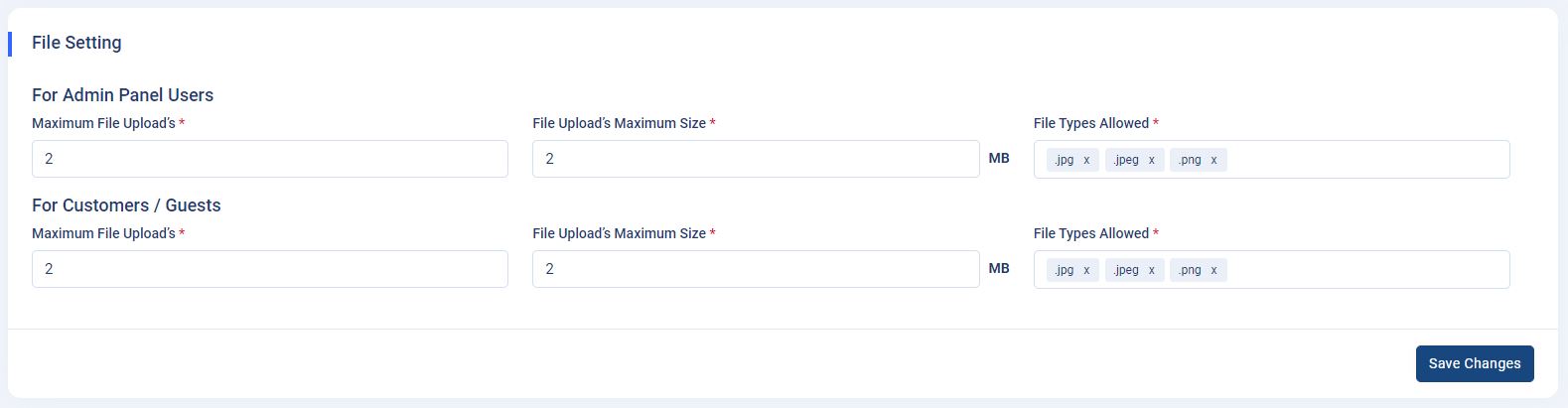Click empty area of Customers File Types Allowed box
This screenshot has width=1568, height=408.
tap(1370, 270)
